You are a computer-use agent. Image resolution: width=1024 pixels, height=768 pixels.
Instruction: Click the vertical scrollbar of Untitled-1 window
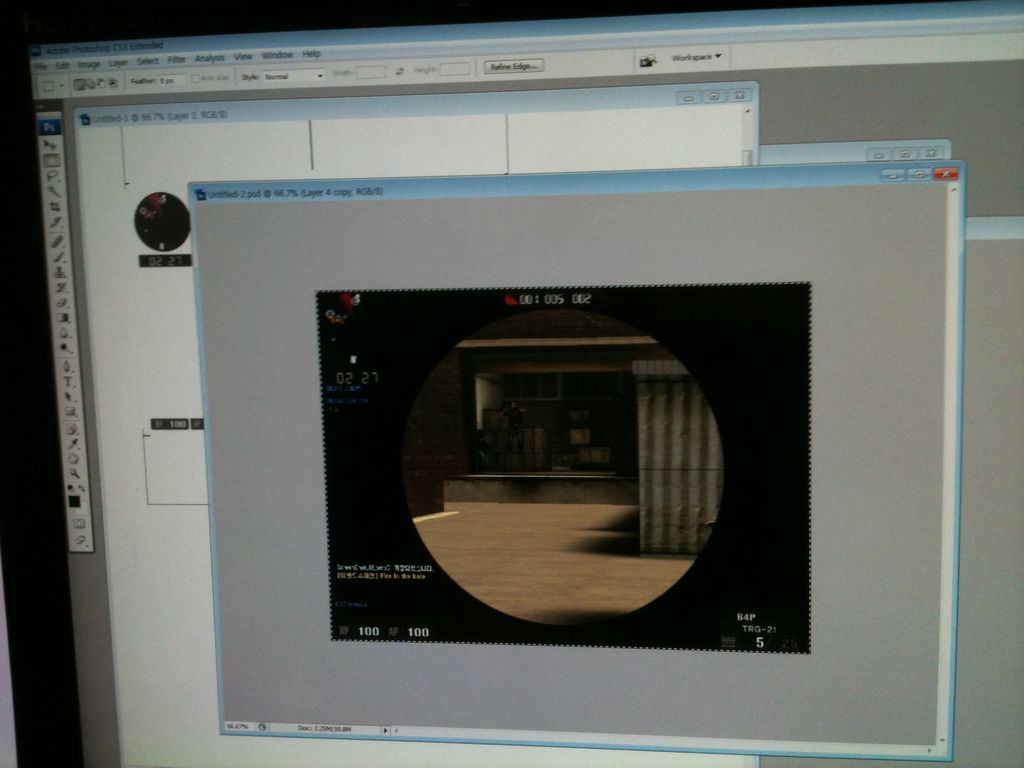[748, 137]
